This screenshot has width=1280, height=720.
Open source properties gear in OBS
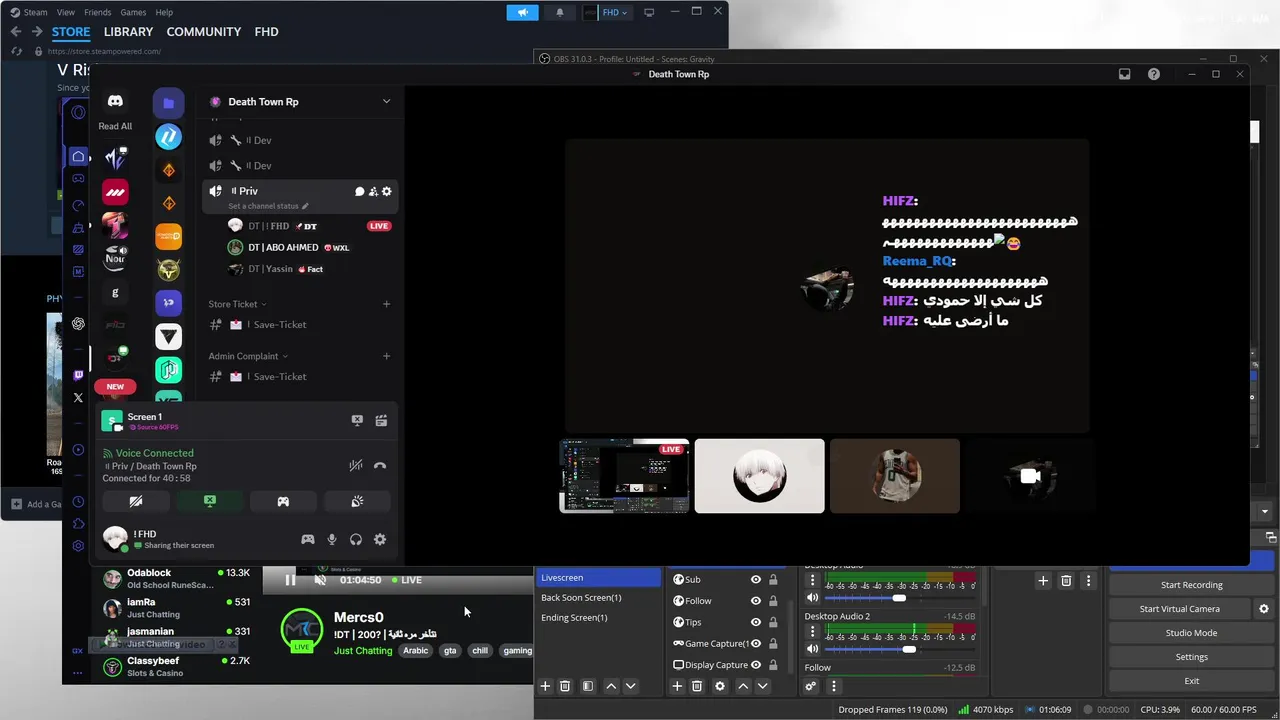[x=720, y=686]
